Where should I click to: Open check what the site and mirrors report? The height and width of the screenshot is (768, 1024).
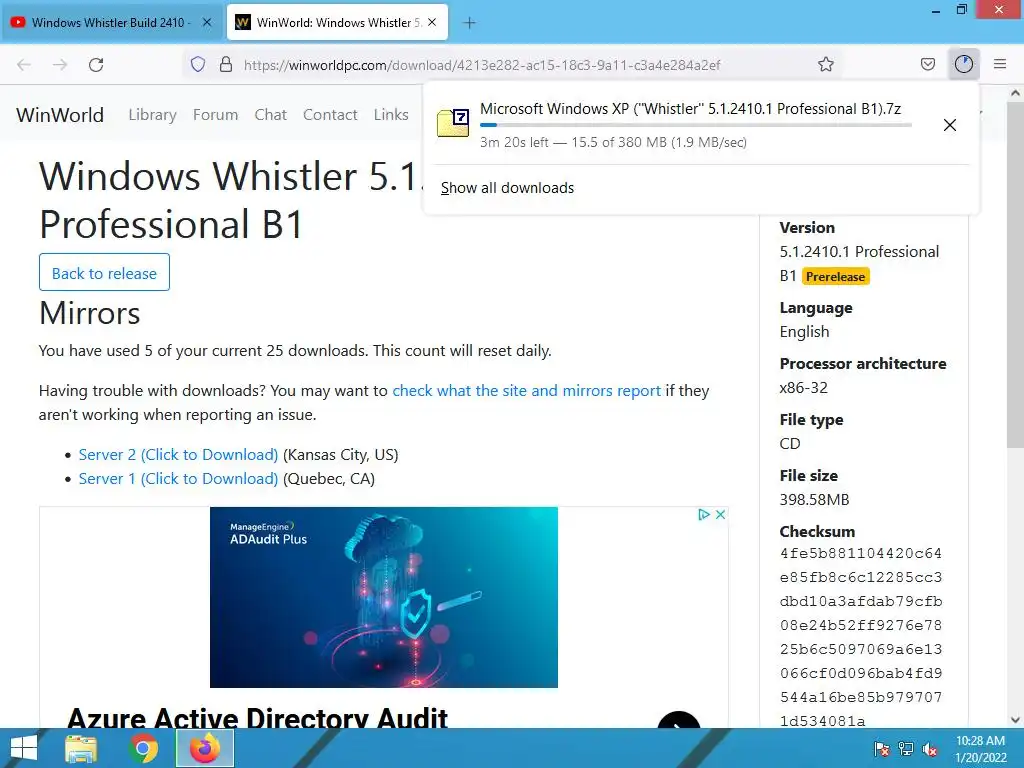[526, 391]
